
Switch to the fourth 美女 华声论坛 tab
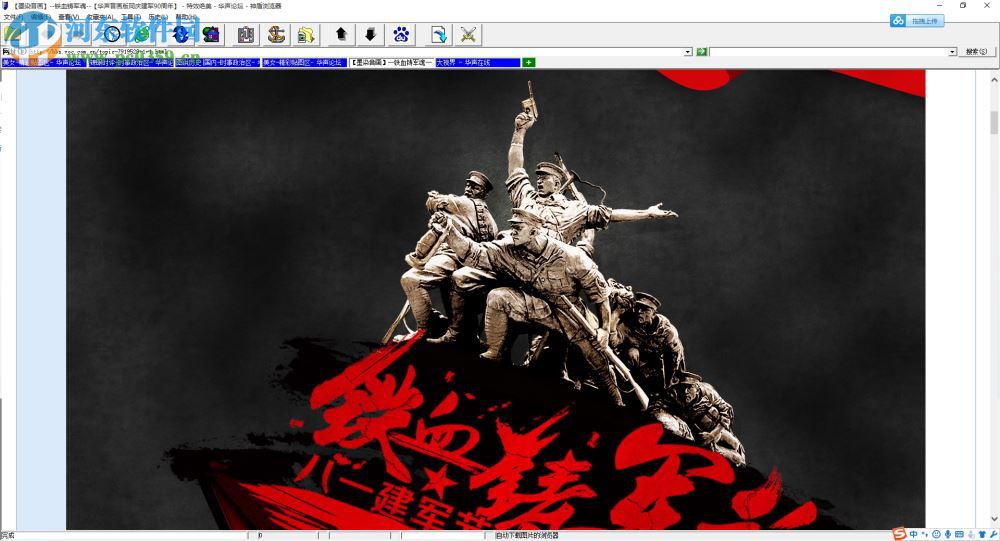coord(305,63)
